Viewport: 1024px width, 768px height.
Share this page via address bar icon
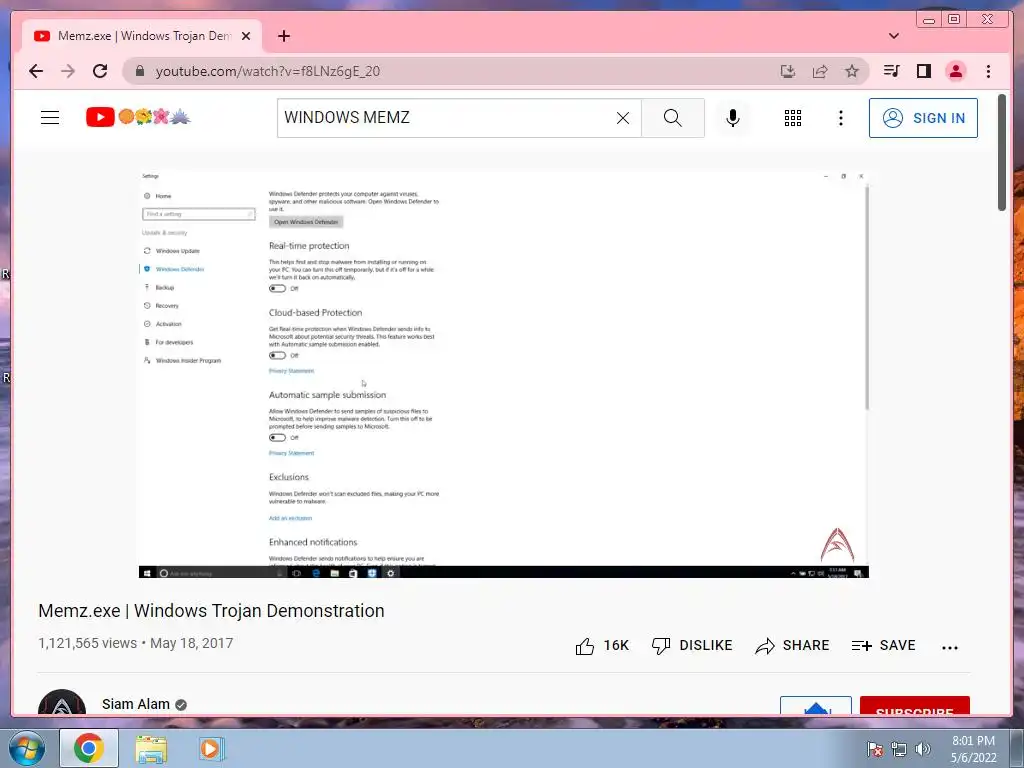pos(820,71)
